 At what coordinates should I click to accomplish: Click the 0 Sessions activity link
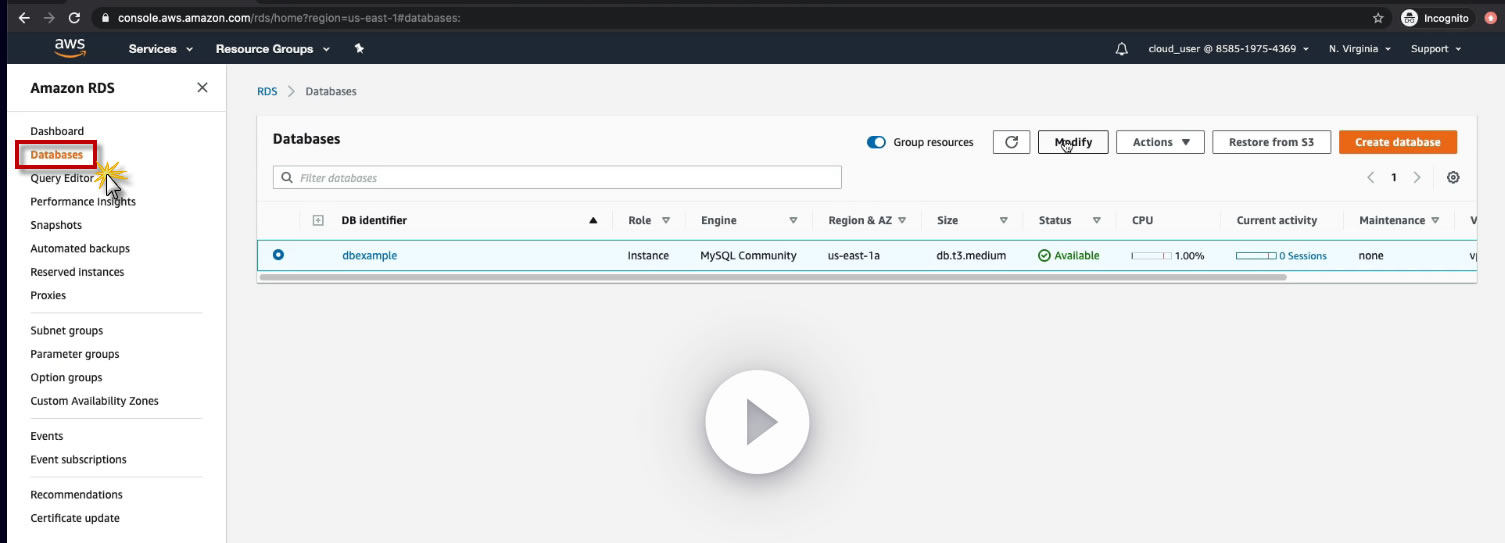(x=1303, y=256)
